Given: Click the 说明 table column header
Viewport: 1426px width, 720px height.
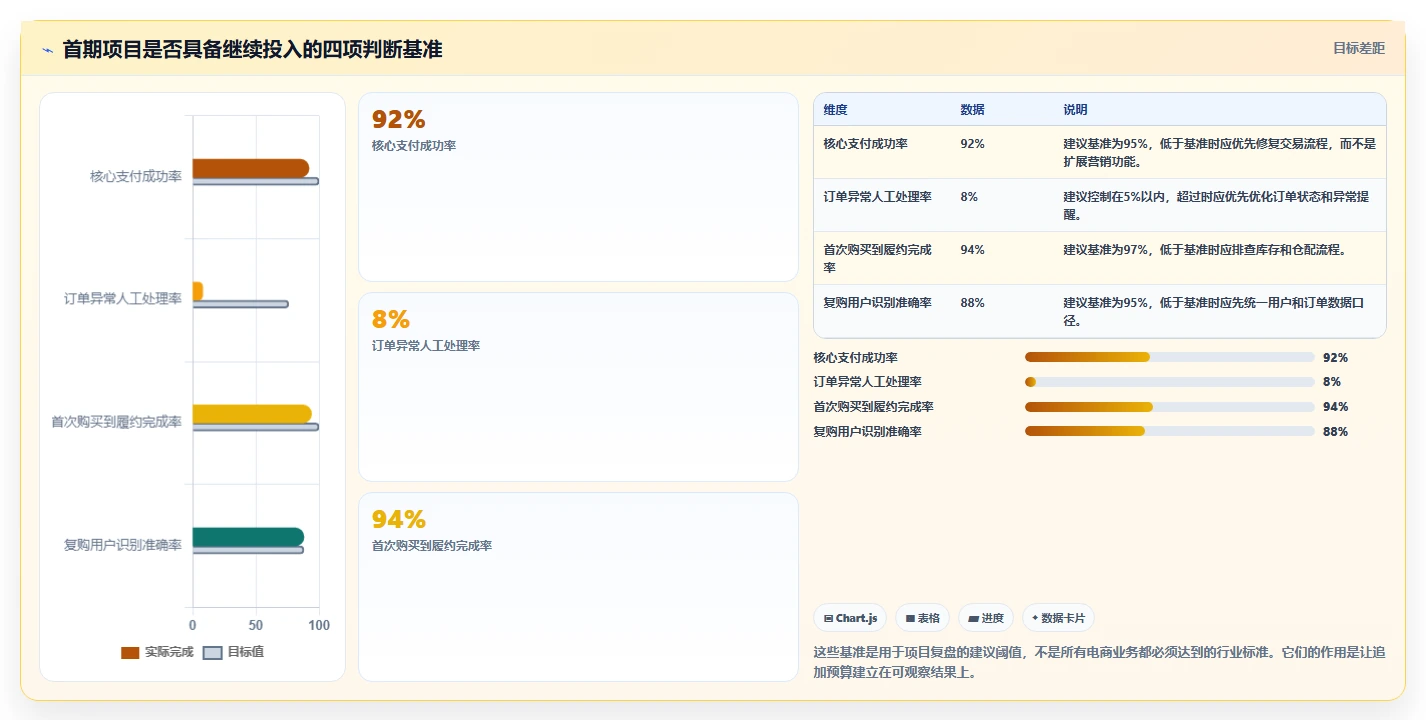Looking at the screenshot, I should point(1075,109).
